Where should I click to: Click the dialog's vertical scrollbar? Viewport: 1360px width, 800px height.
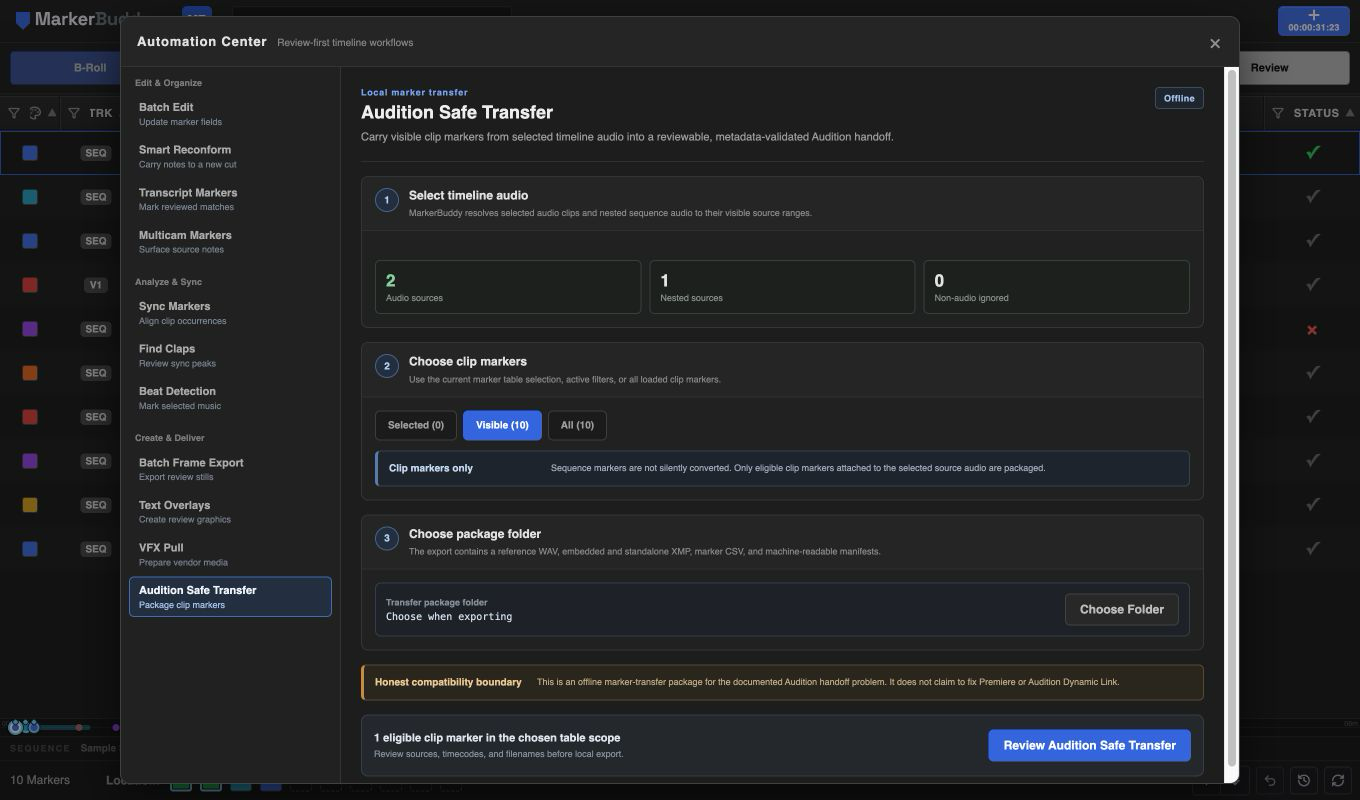[1231, 417]
